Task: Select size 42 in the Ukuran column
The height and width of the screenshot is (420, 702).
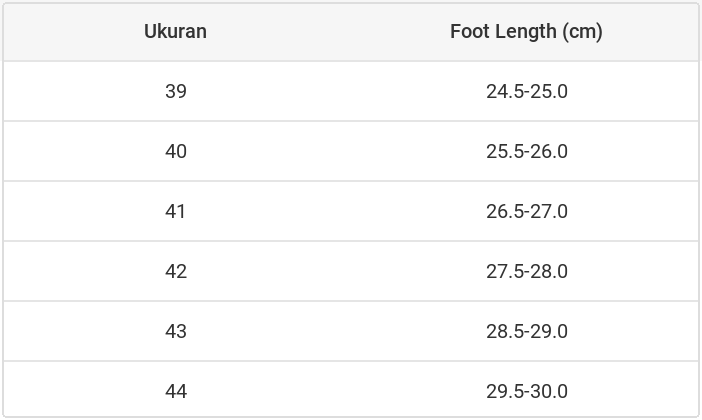Action: click(176, 271)
